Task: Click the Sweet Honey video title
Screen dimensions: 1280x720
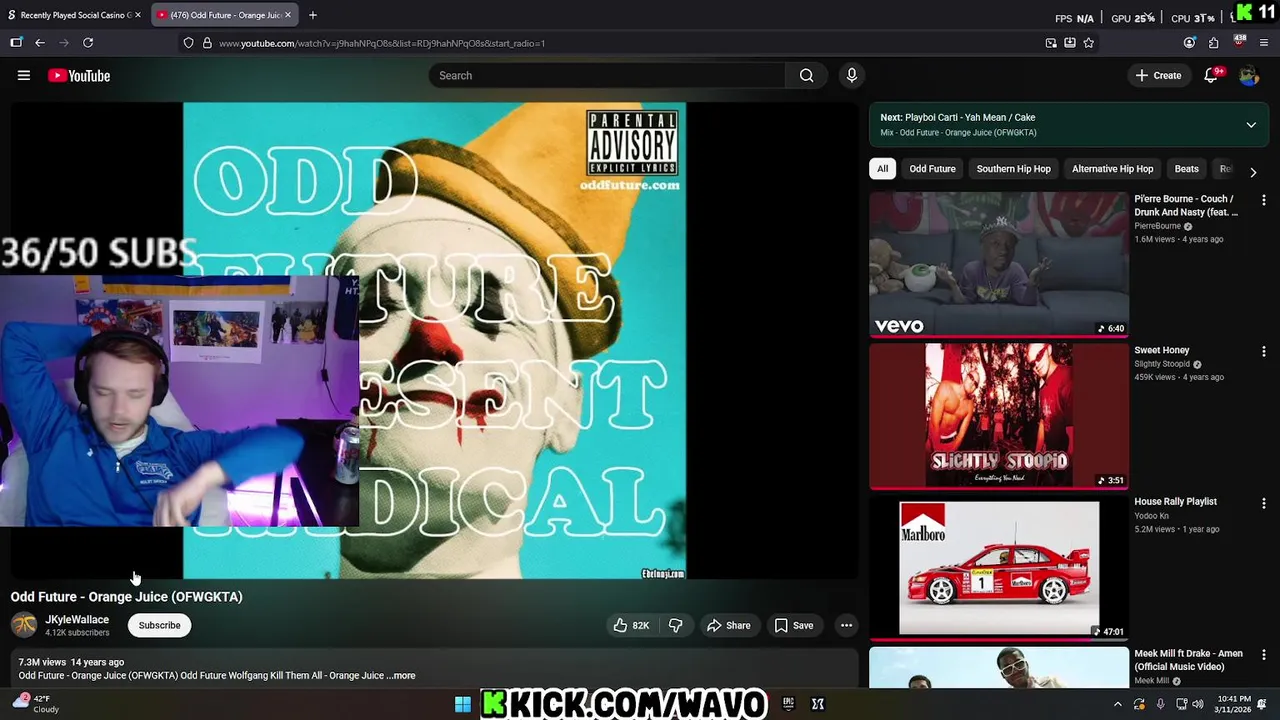Action: [1161, 350]
